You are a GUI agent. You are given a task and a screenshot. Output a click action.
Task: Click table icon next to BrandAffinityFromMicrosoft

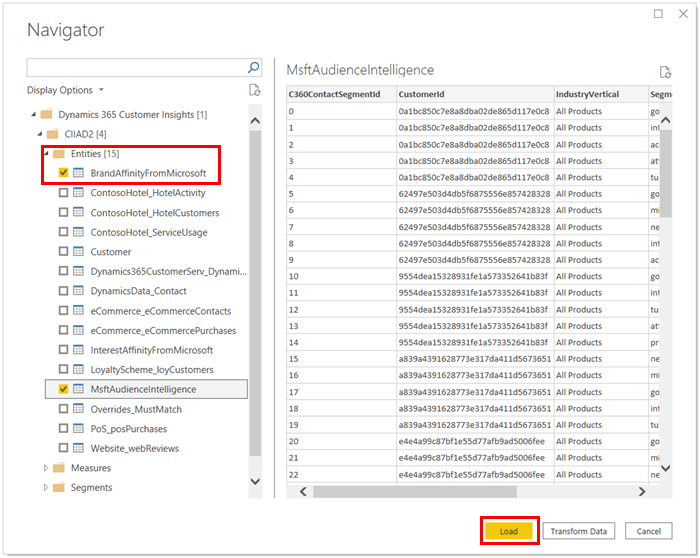(79, 173)
